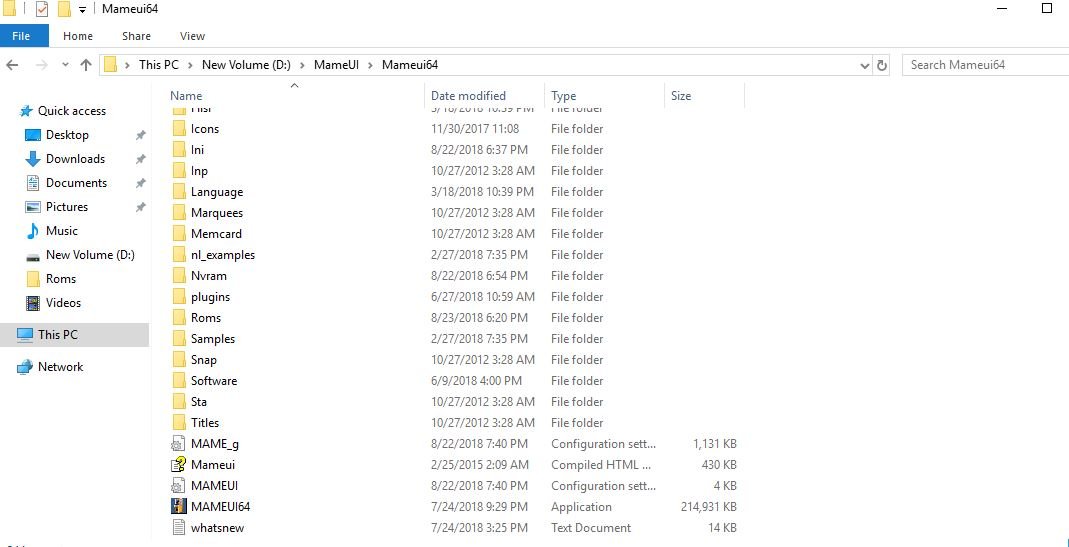This screenshot has width=1069, height=547.
Task: Click the Snap folder icon
Action: click(x=179, y=360)
